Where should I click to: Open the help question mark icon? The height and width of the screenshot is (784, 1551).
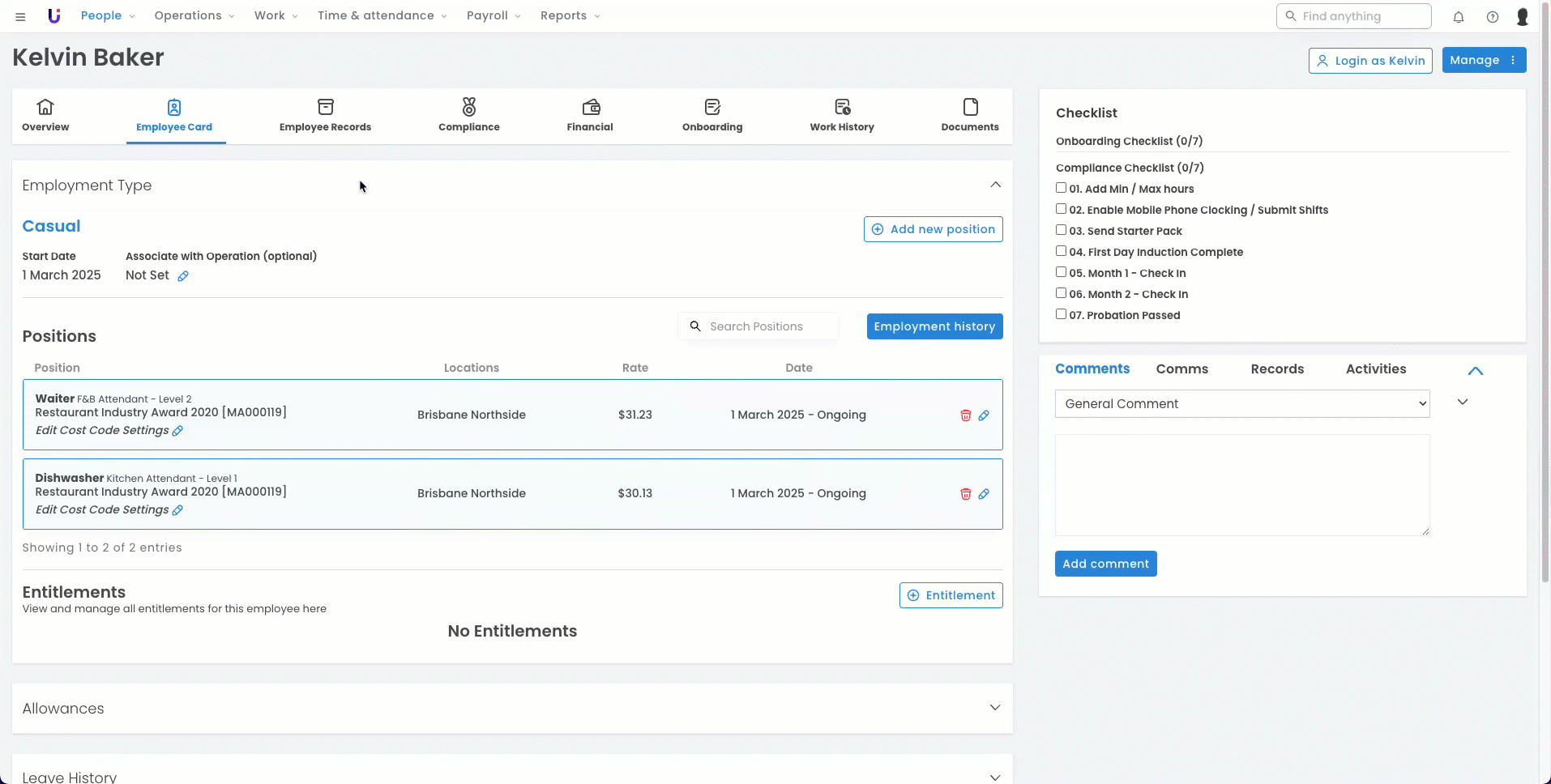(1492, 16)
